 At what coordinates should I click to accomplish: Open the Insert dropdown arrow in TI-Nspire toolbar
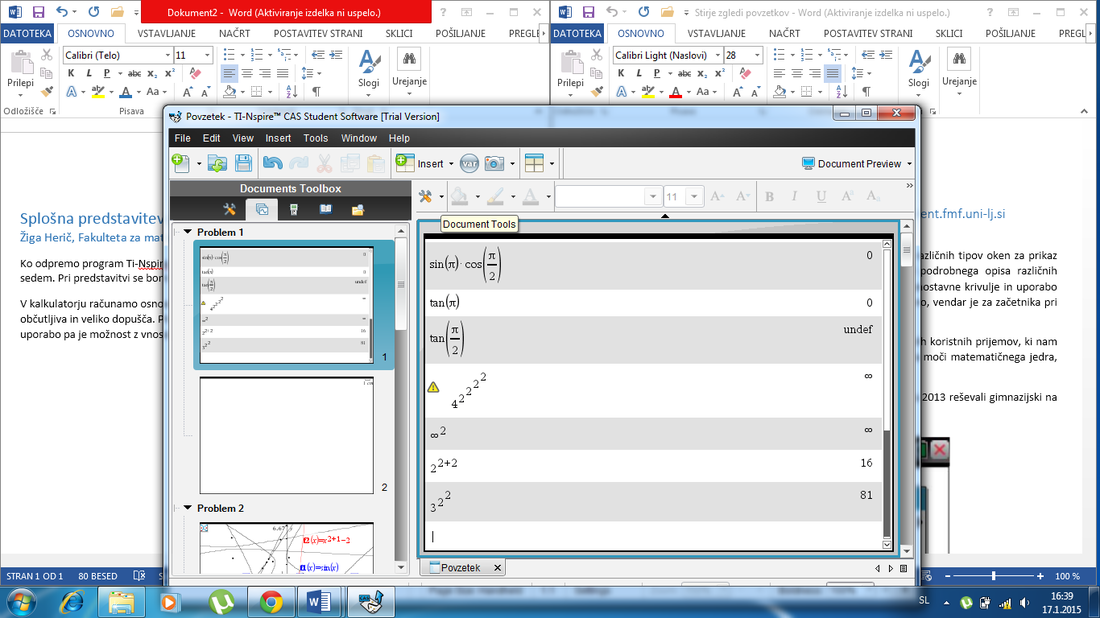pos(451,164)
